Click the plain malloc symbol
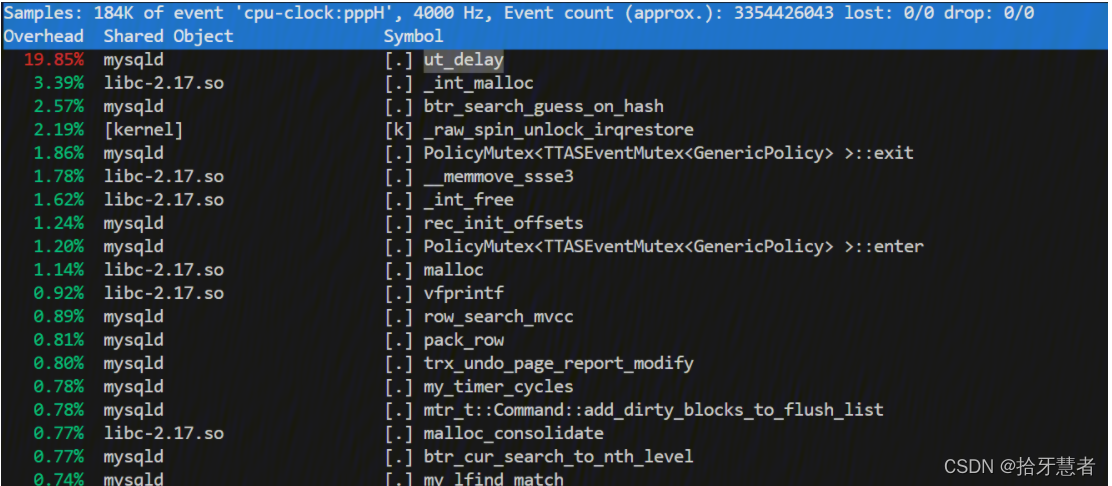The image size is (1112, 486). click(454, 270)
